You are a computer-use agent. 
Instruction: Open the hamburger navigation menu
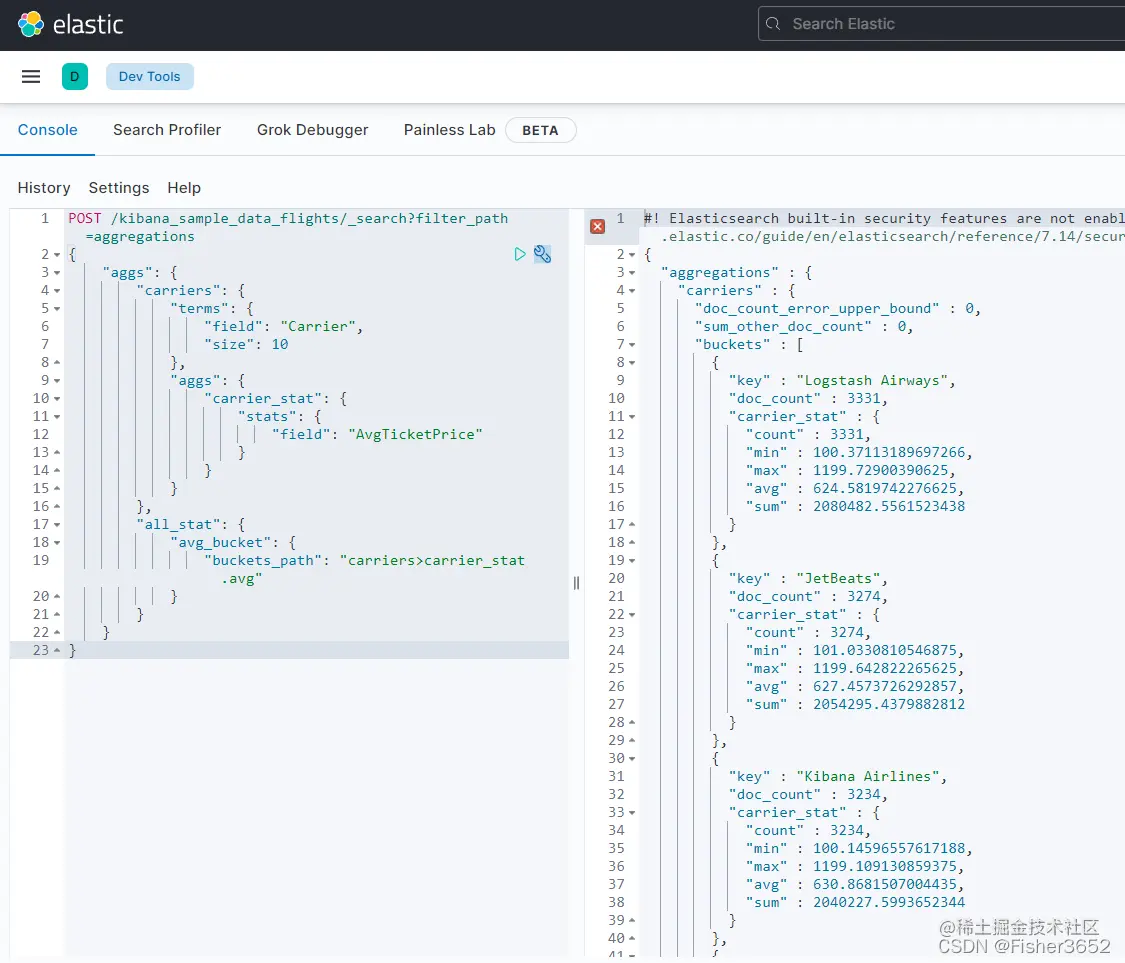click(31, 77)
